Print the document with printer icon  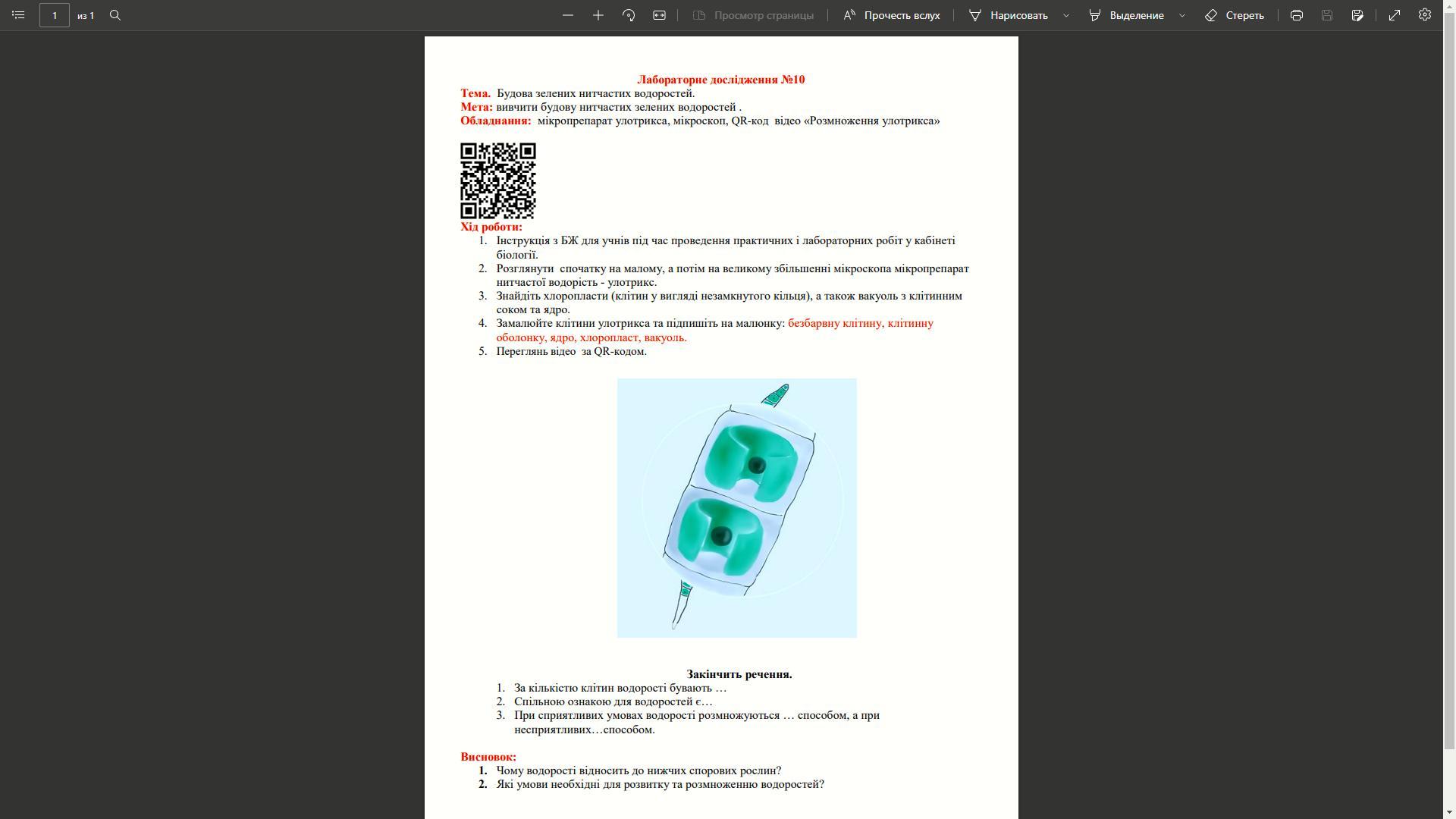tap(1297, 15)
